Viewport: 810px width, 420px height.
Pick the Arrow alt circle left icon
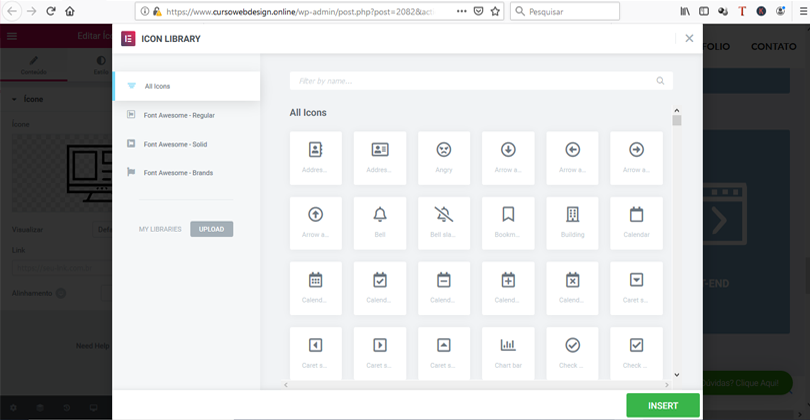point(572,158)
